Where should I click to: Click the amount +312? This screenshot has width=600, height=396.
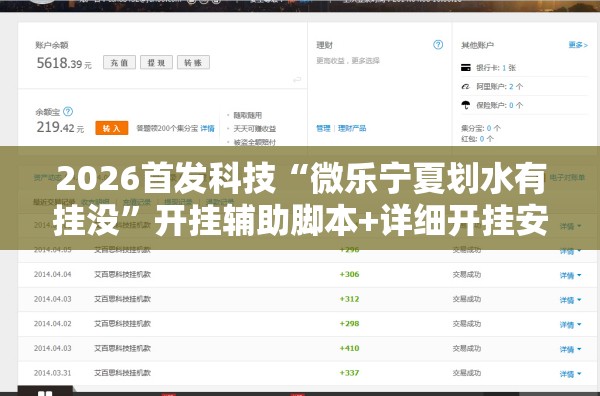(349, 299)
